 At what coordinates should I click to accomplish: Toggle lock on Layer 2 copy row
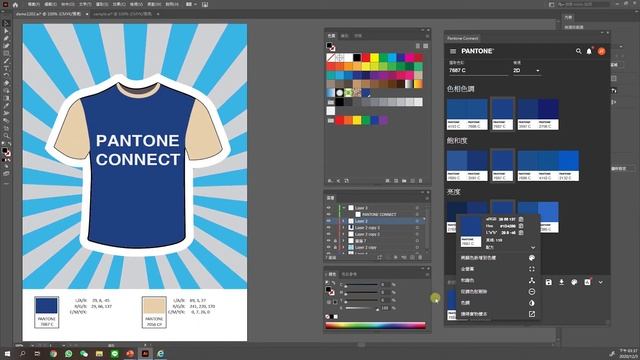pyautogui.click(x=335, y=247)
